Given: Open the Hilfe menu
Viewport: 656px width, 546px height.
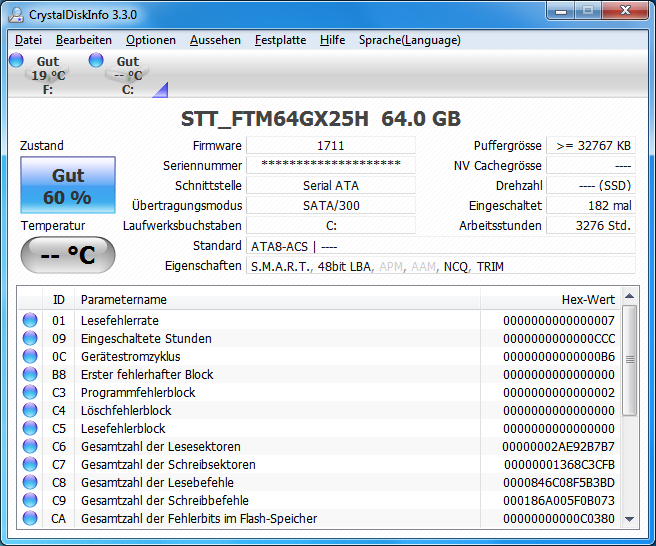Looking at the screenshot, I should (x=332, y=40).
